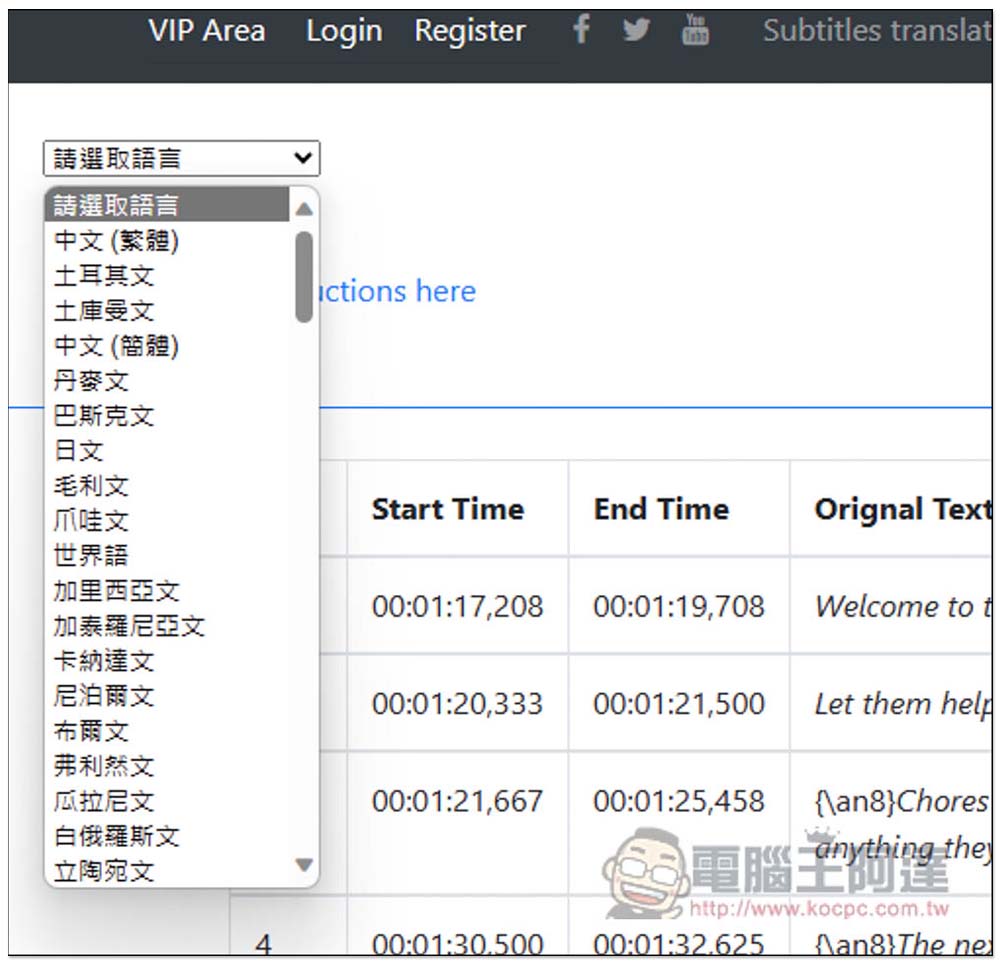Go to the Login page
1000x966 pixels.
click(x=344, y=31)
